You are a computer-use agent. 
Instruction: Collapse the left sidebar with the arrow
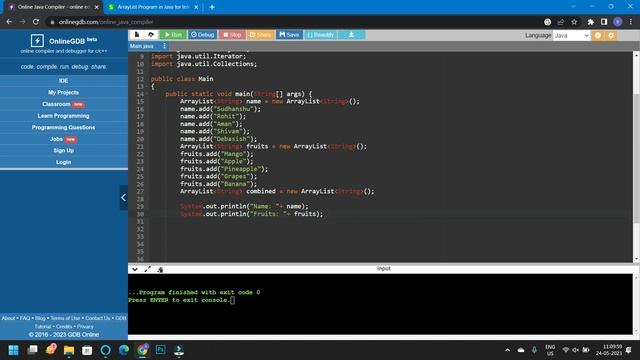point(124,198)
